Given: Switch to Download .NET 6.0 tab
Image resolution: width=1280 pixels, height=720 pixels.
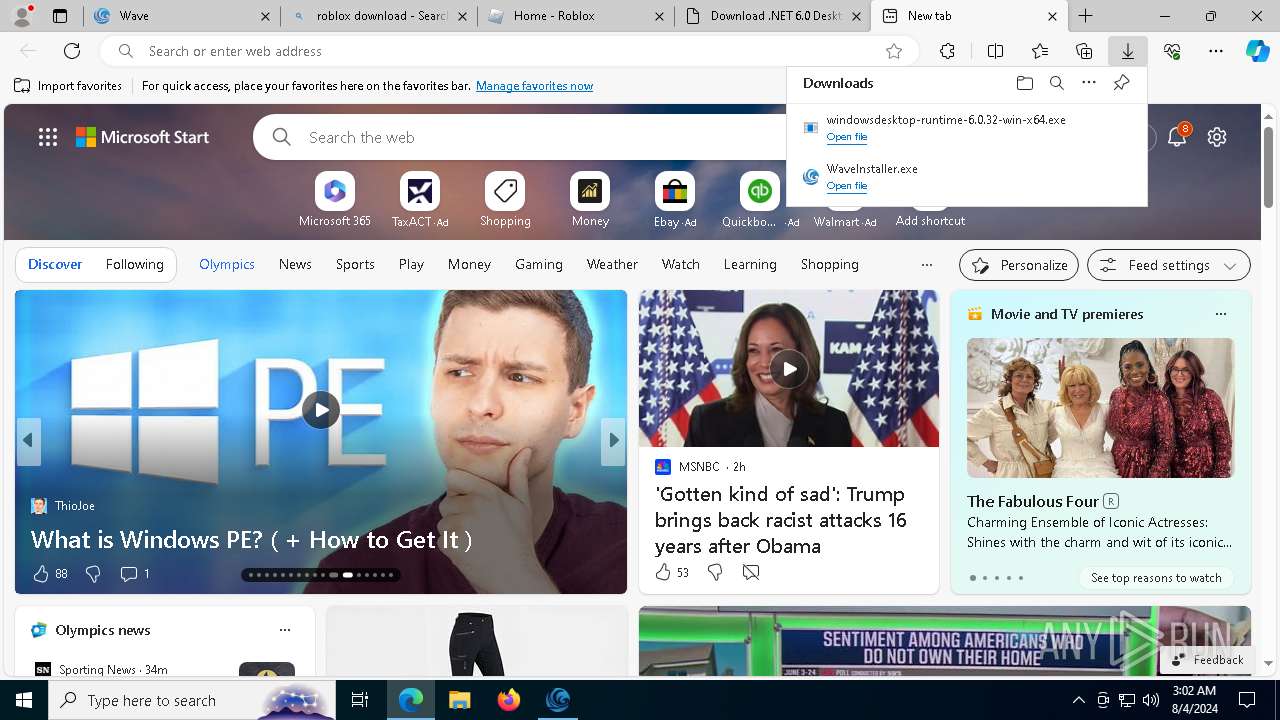Looking at the screenshot, I should 773,16.
